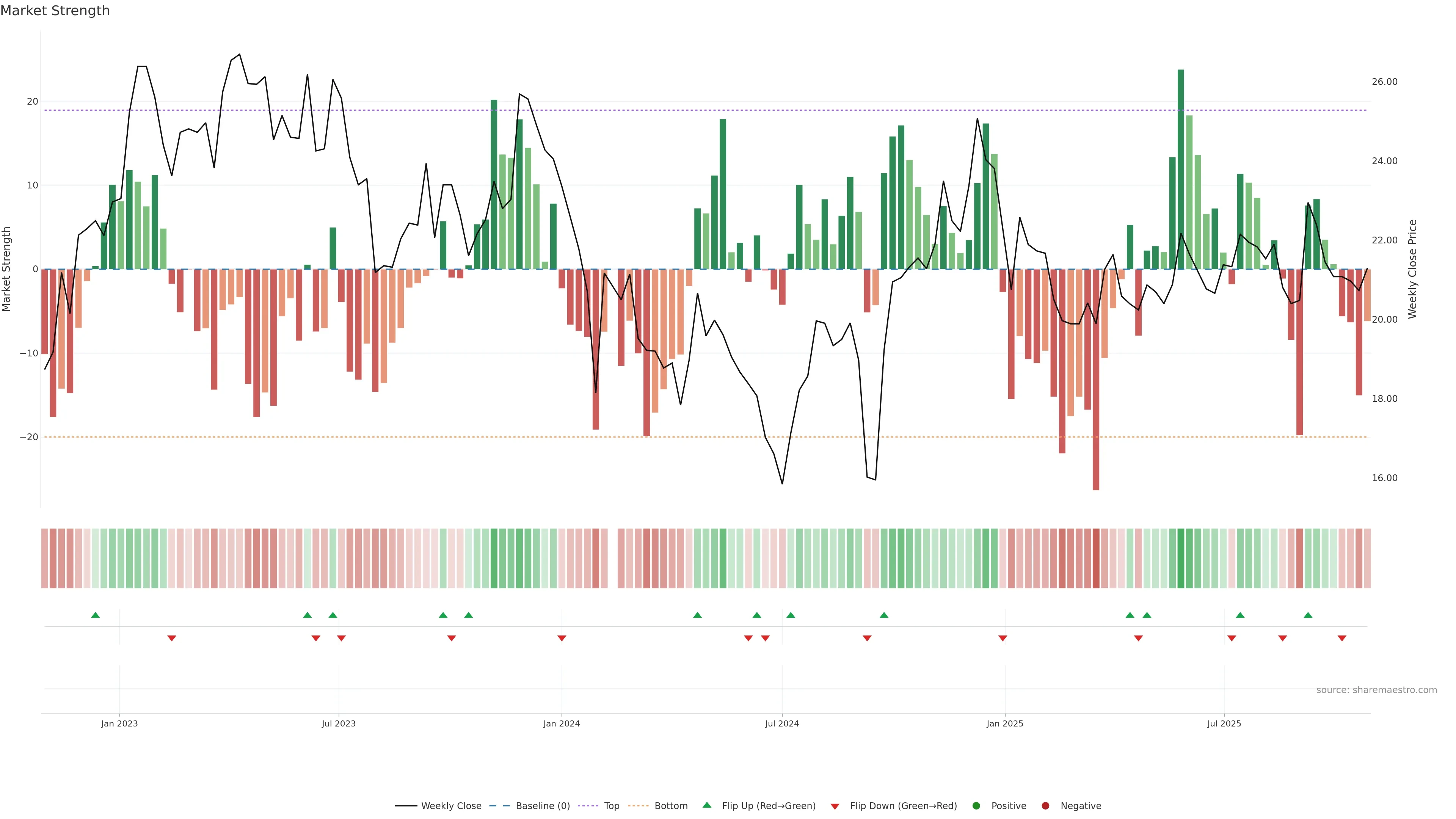
Task: Click the green Flip Up triangle legend icon
Action: pos(706,805)
